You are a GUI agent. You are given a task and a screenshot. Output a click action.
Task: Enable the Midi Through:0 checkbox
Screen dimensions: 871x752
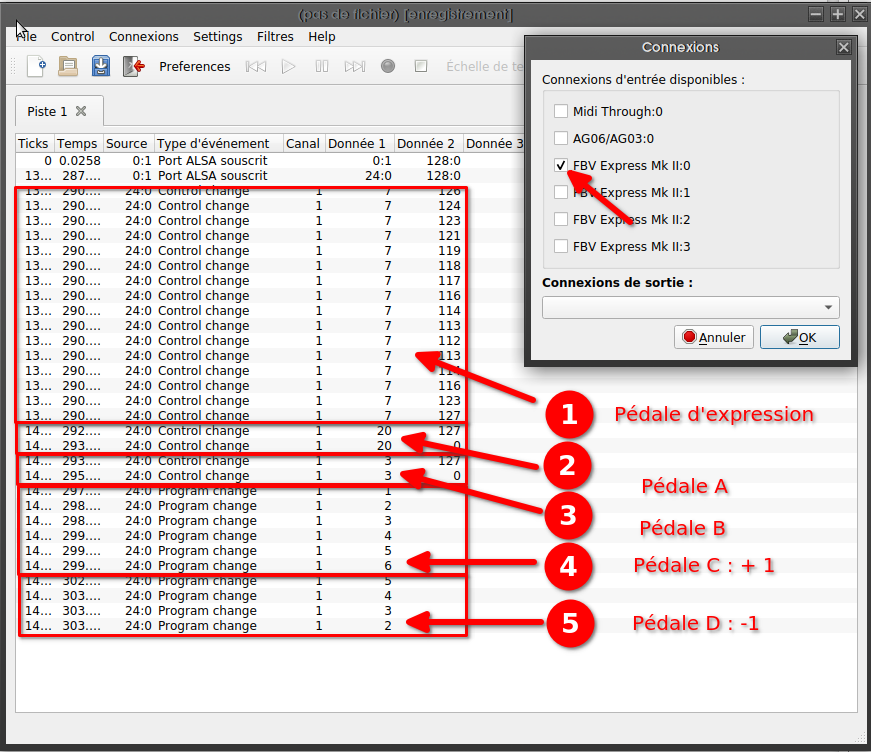click(x=561, y=111)
